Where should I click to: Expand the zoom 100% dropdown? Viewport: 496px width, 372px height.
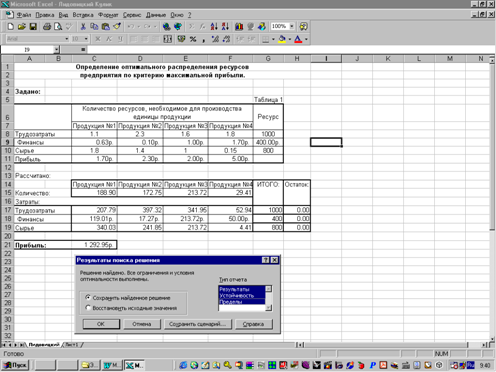(x=292, y=26)
